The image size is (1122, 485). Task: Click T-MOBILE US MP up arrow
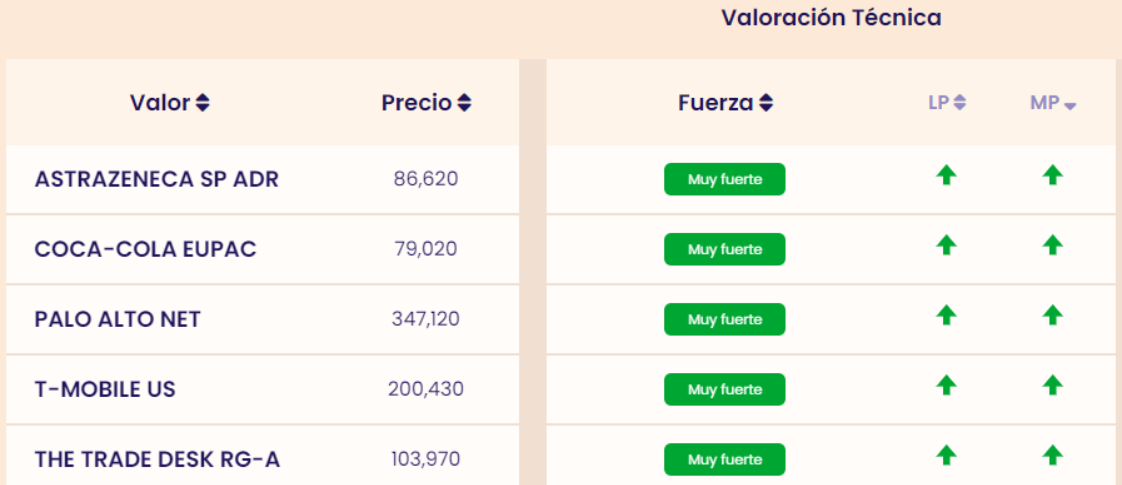coord(1052,385)
